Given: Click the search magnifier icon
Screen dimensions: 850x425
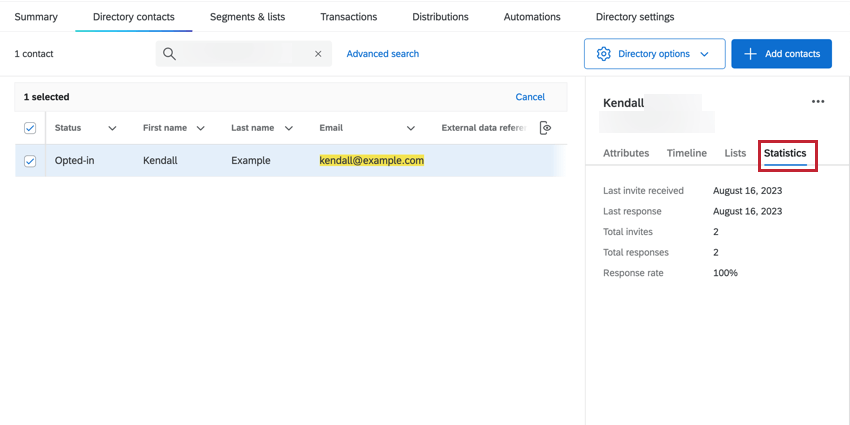Looking at the screenshot, I should click(170, 54).
